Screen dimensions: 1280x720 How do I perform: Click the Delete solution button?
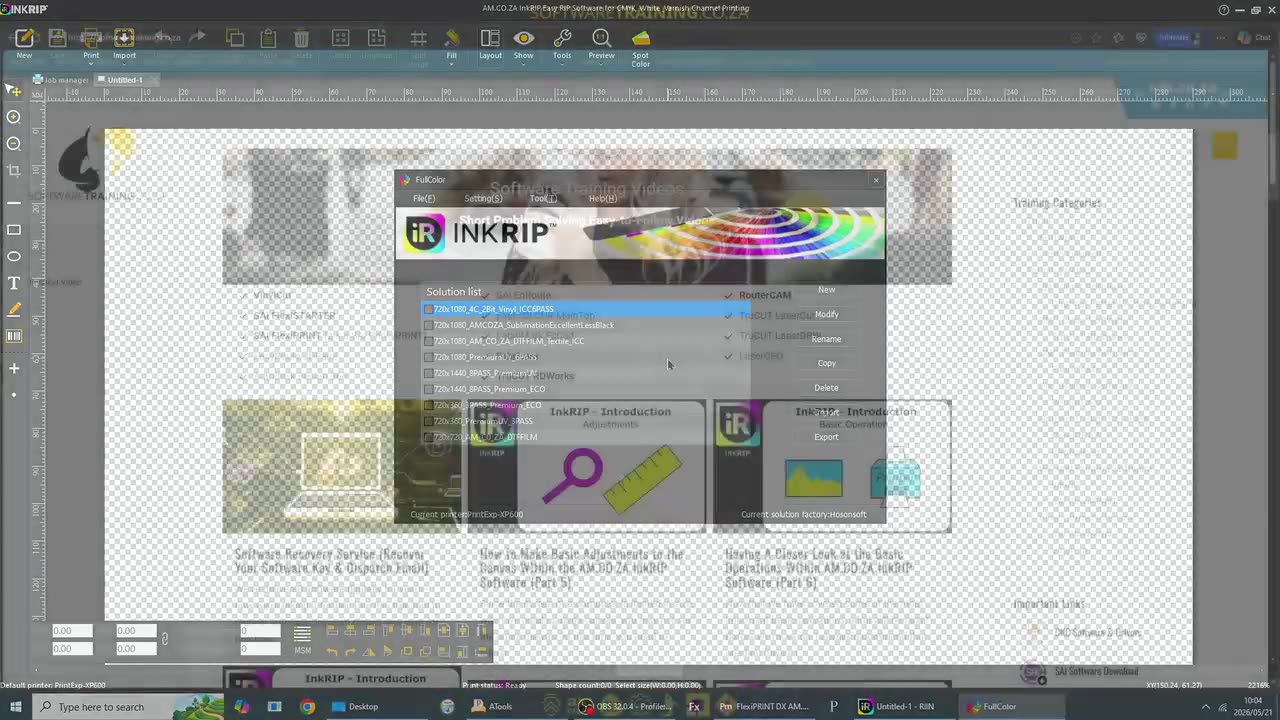tap(826, 388)
